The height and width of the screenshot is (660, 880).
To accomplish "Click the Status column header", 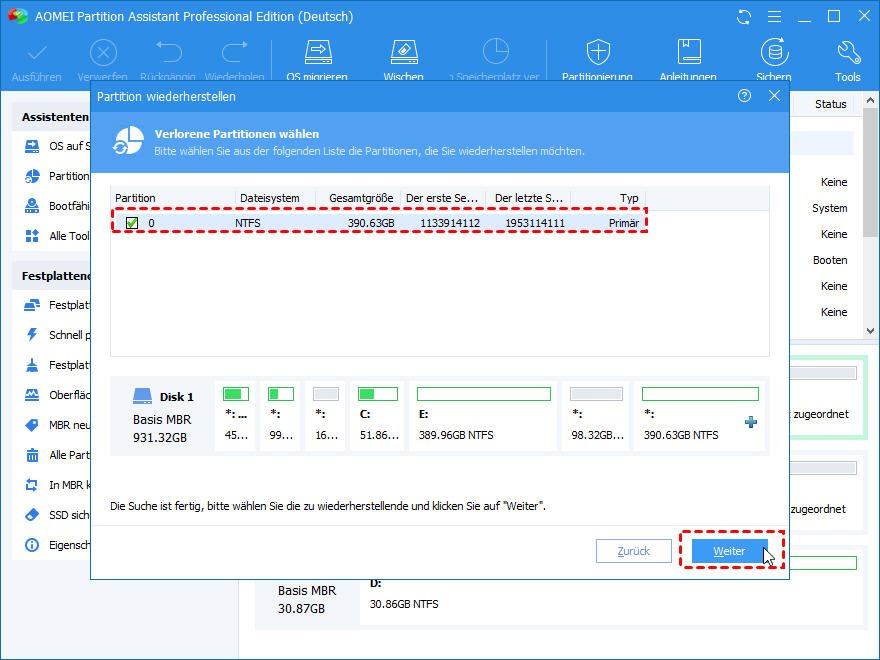I will [830, 104].
